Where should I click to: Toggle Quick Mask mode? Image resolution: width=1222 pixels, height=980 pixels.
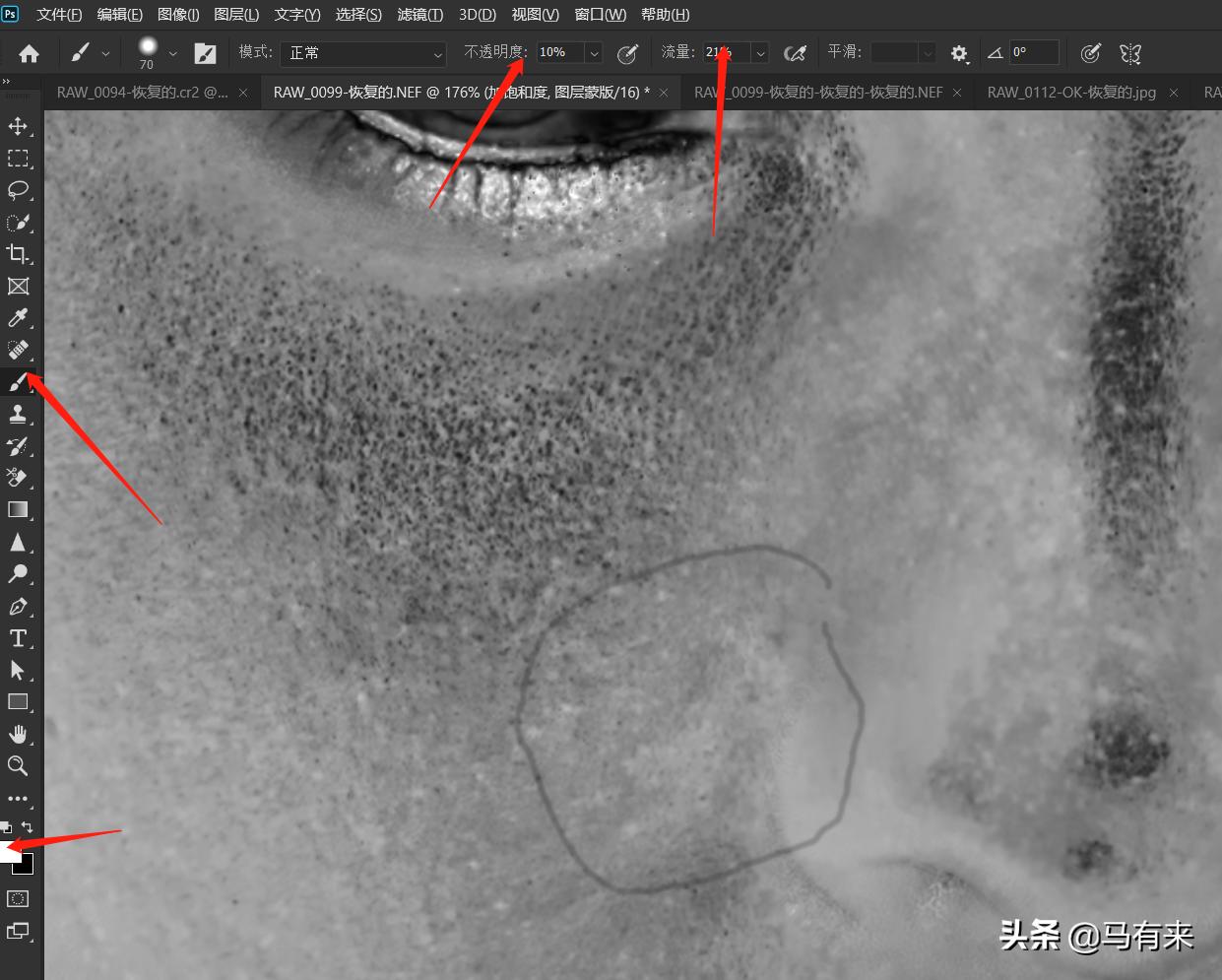pos(18,899)
